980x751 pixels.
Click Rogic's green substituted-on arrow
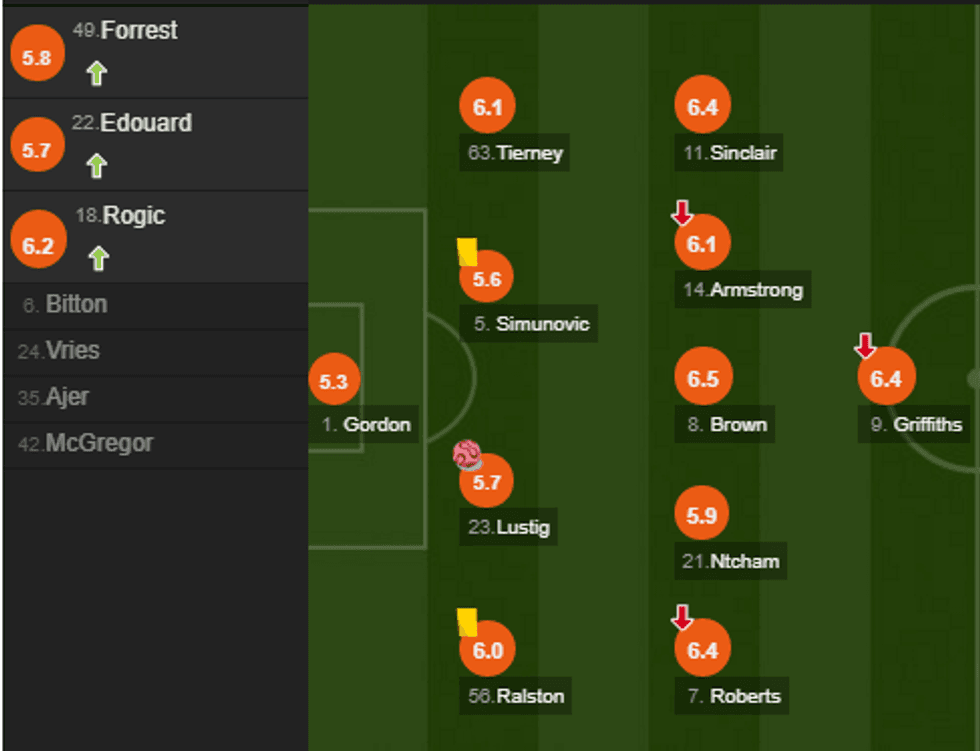tap(96, 259)
